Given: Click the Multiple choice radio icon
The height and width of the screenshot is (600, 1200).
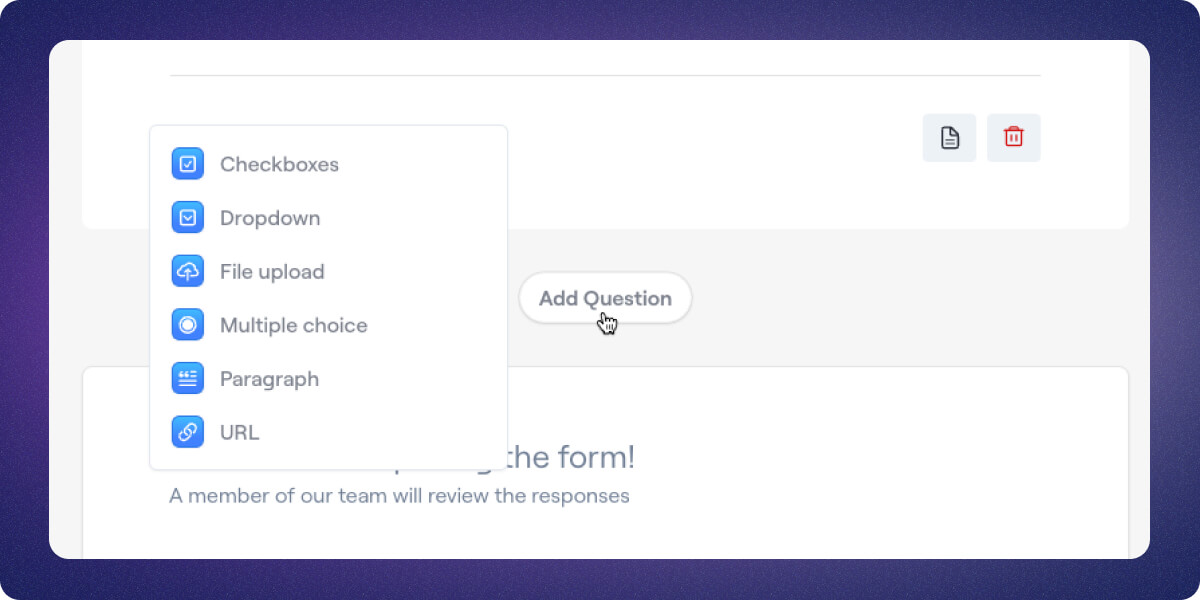Looking at the screenshot, I should [188, 325].
